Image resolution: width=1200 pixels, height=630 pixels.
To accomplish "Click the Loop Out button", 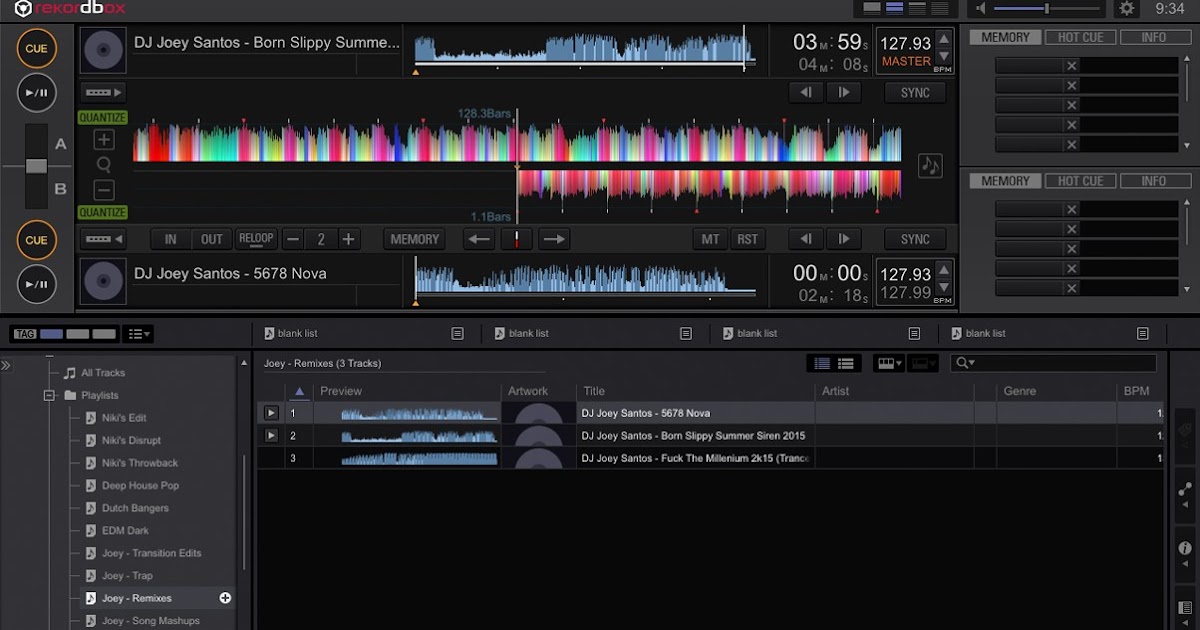I will [211, 239].
